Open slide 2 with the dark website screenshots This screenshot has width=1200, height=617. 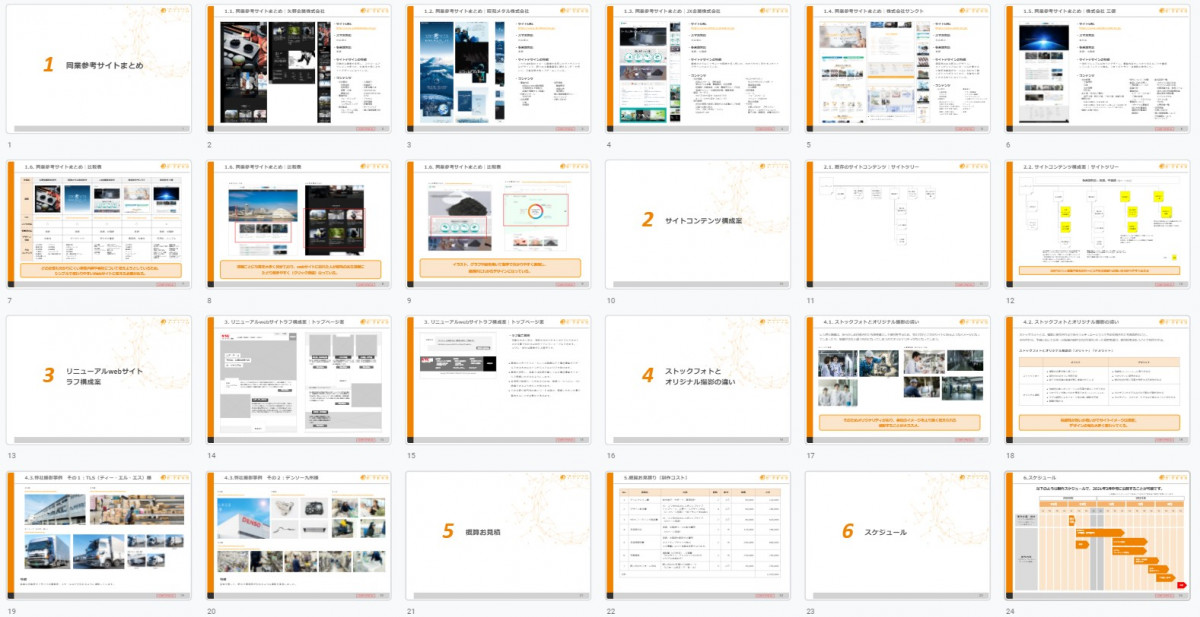(298, 68)
